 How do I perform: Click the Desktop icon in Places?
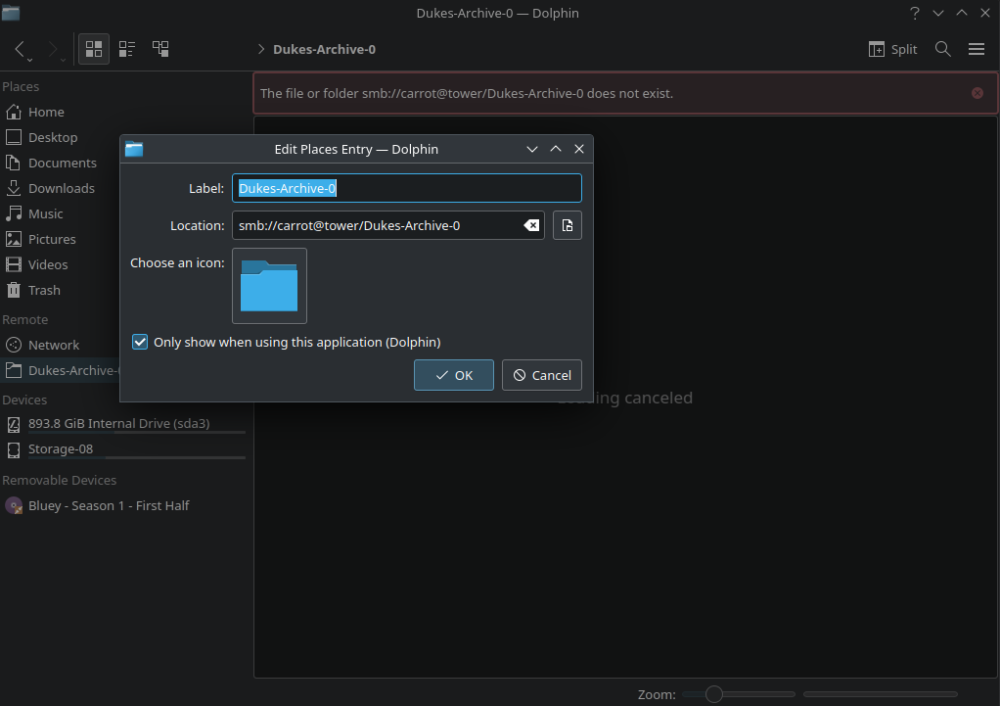pos(13,138)
